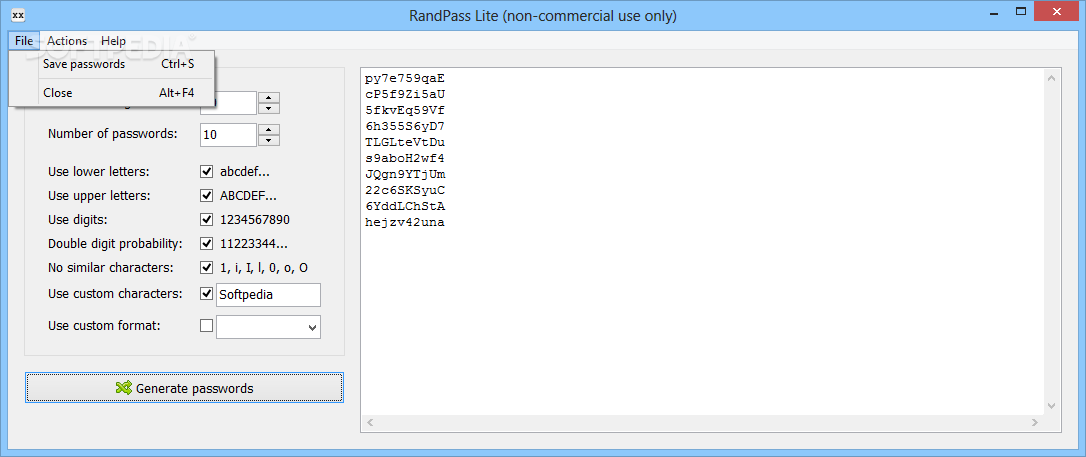Click the Generate passwords button
1086x457 pixels.
(184, 388)
